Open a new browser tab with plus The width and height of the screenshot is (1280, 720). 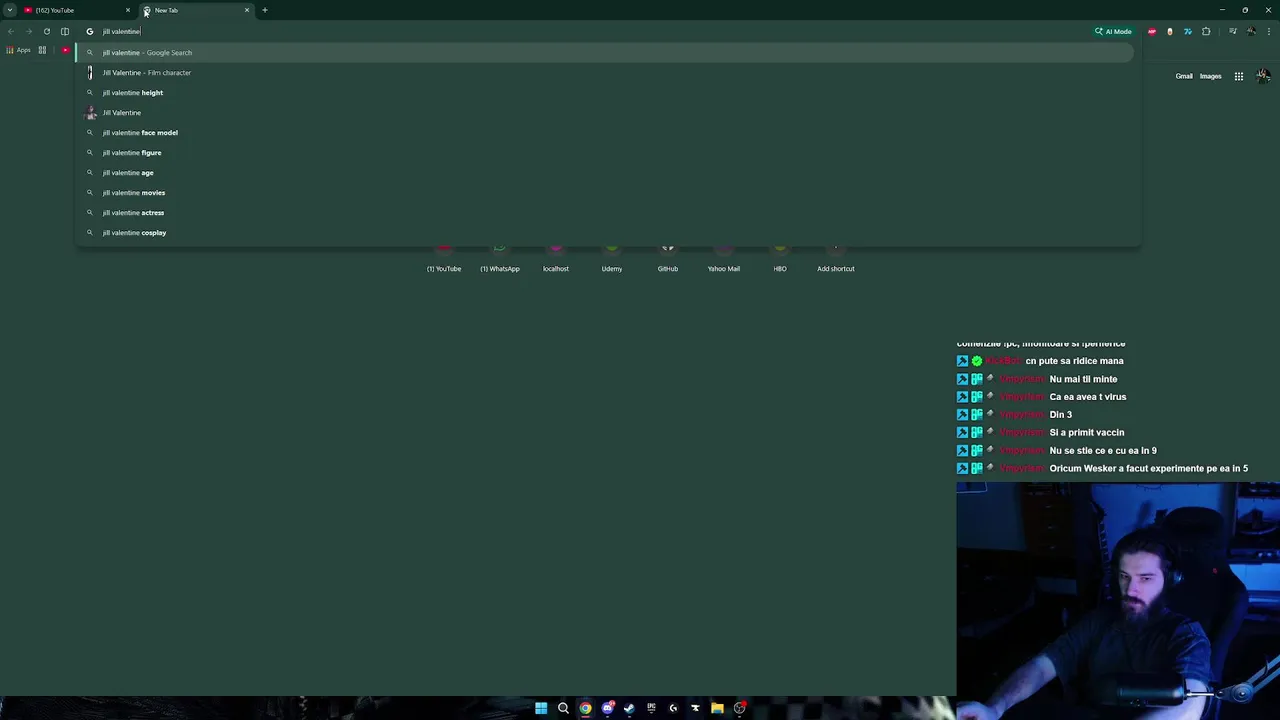(x=265, y=10)
